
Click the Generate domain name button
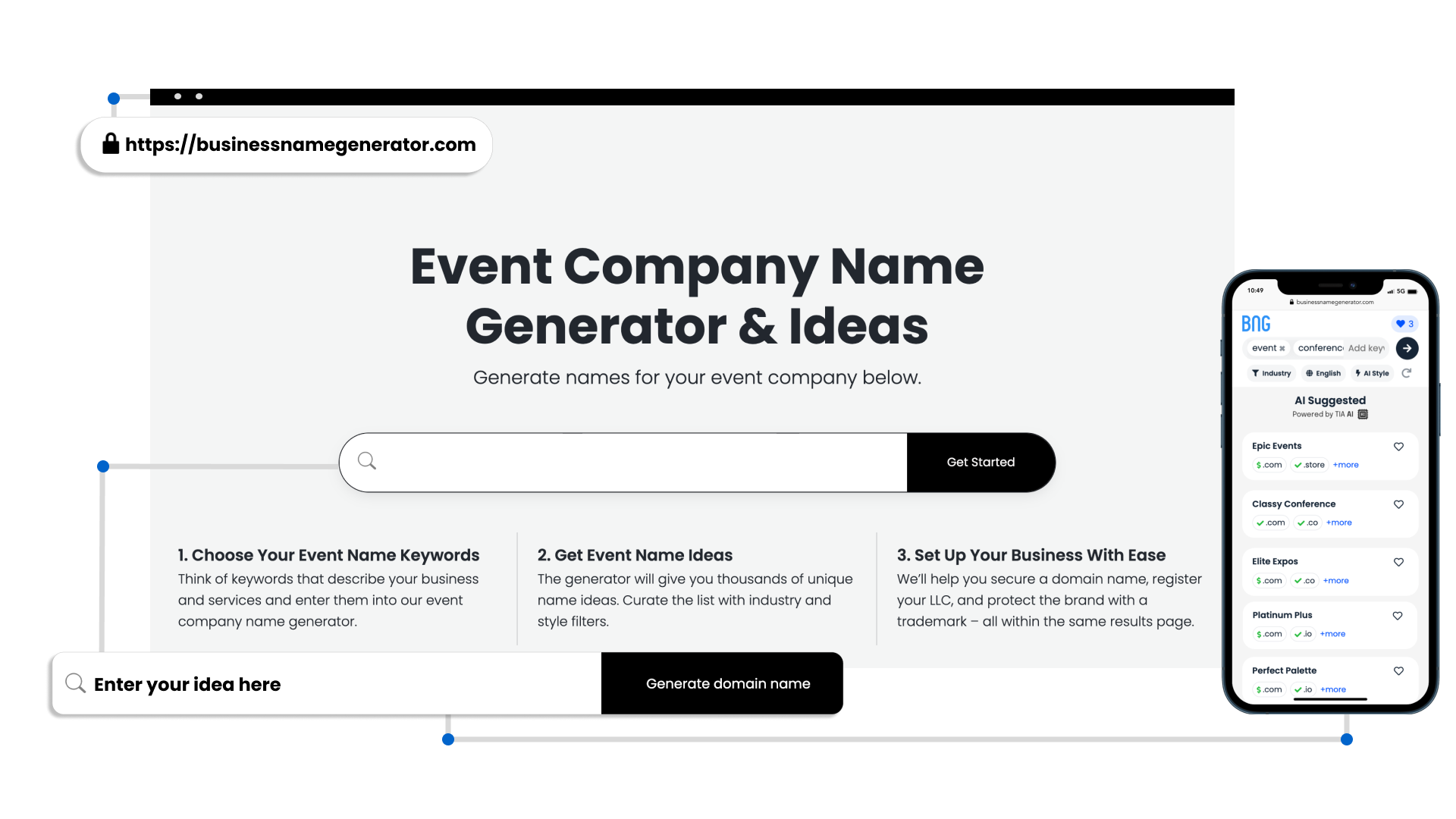coord(728,684)
